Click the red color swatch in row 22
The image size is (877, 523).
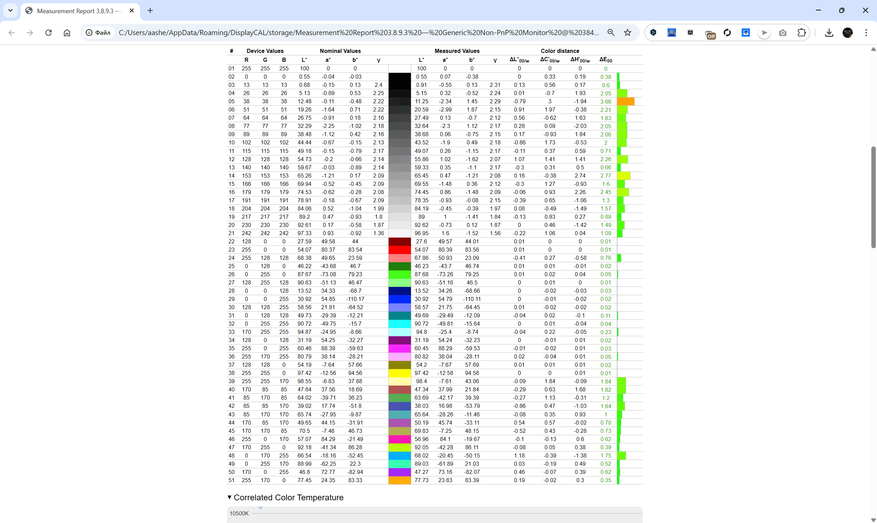399,241
